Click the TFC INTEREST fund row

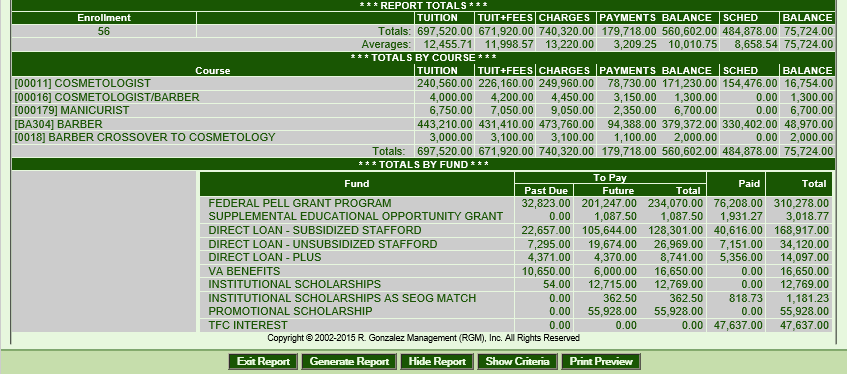click(517, 325)
